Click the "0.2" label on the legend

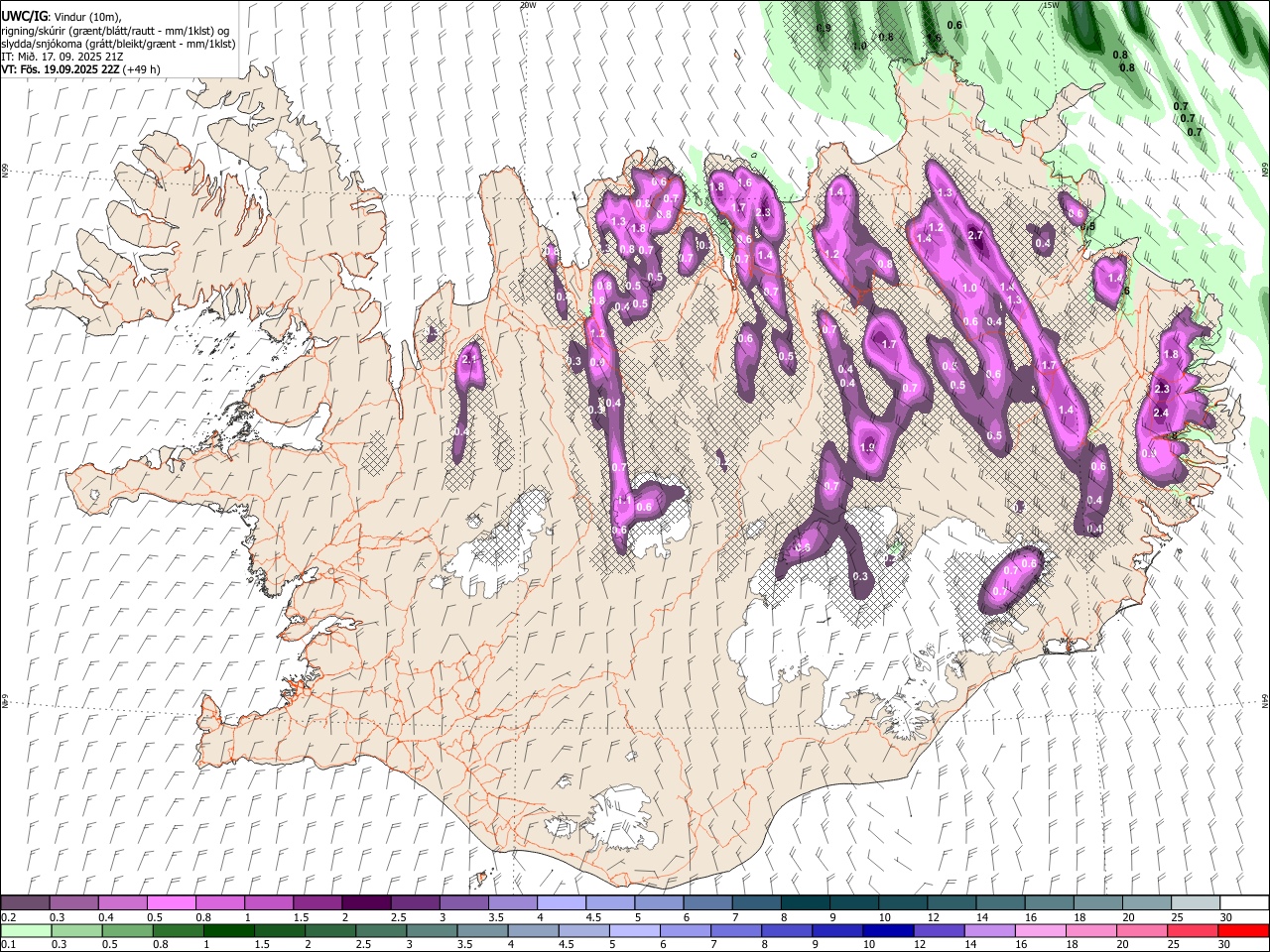tap(8, 917)
